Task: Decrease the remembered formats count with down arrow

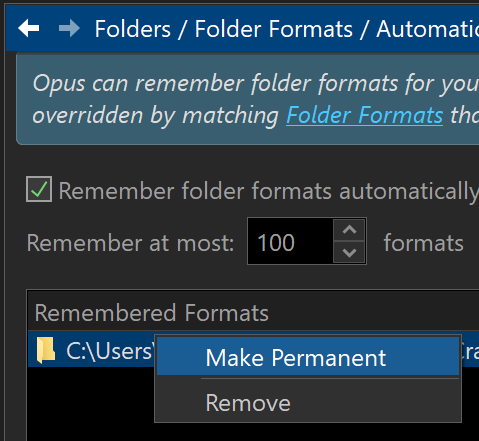Action: (349, 252)
